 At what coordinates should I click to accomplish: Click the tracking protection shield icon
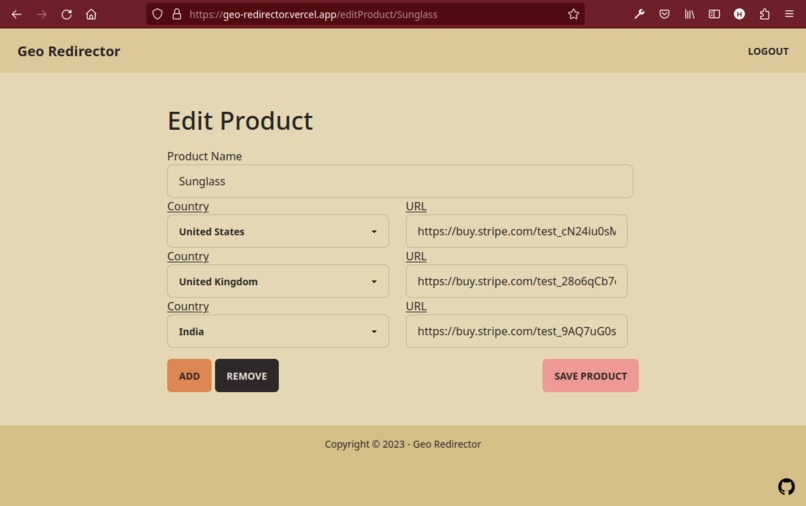point(157,14)
